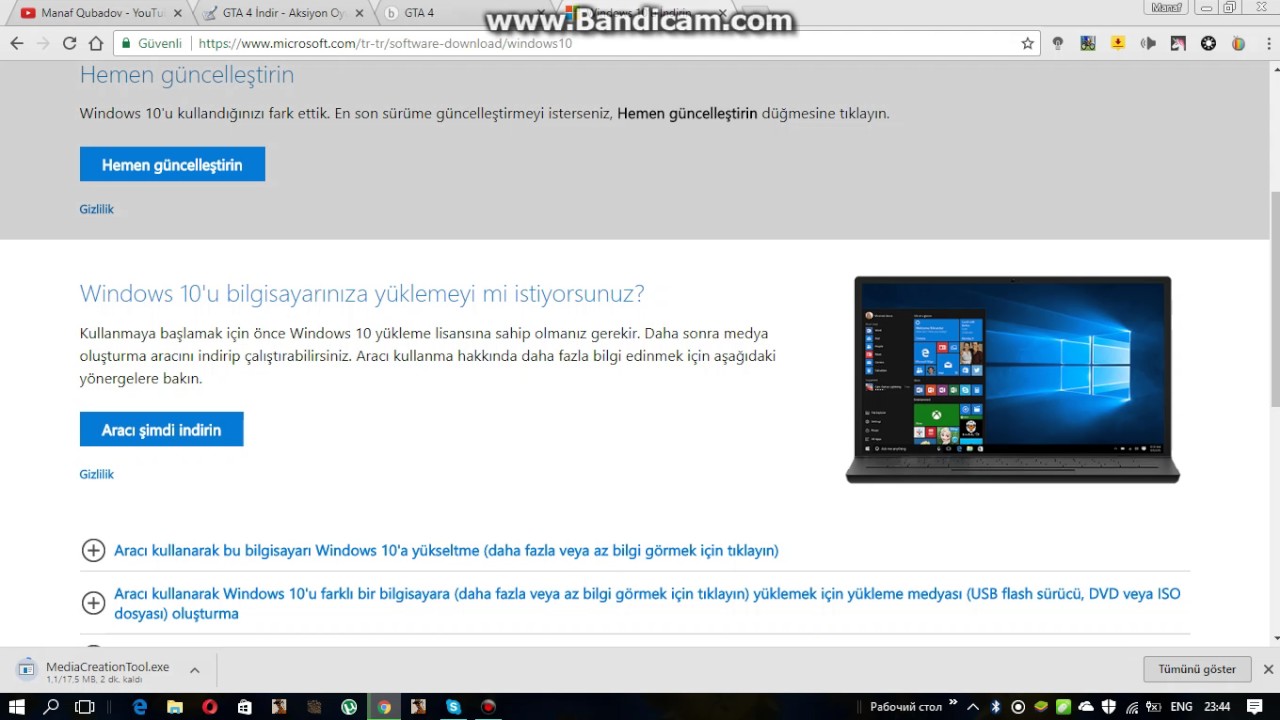Open Microsoft Edge from the taskbar
This screenshot has width=1280, height=720.
140,706
